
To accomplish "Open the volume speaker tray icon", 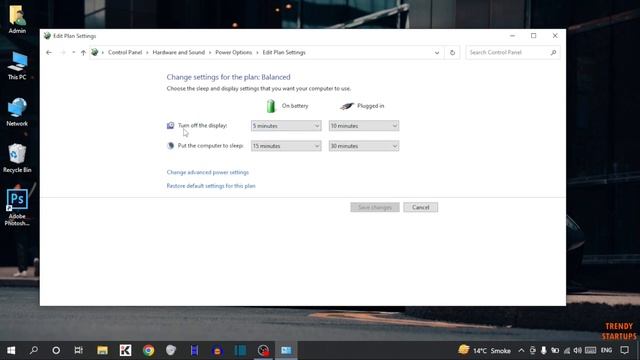I will (x=577, y=350).
